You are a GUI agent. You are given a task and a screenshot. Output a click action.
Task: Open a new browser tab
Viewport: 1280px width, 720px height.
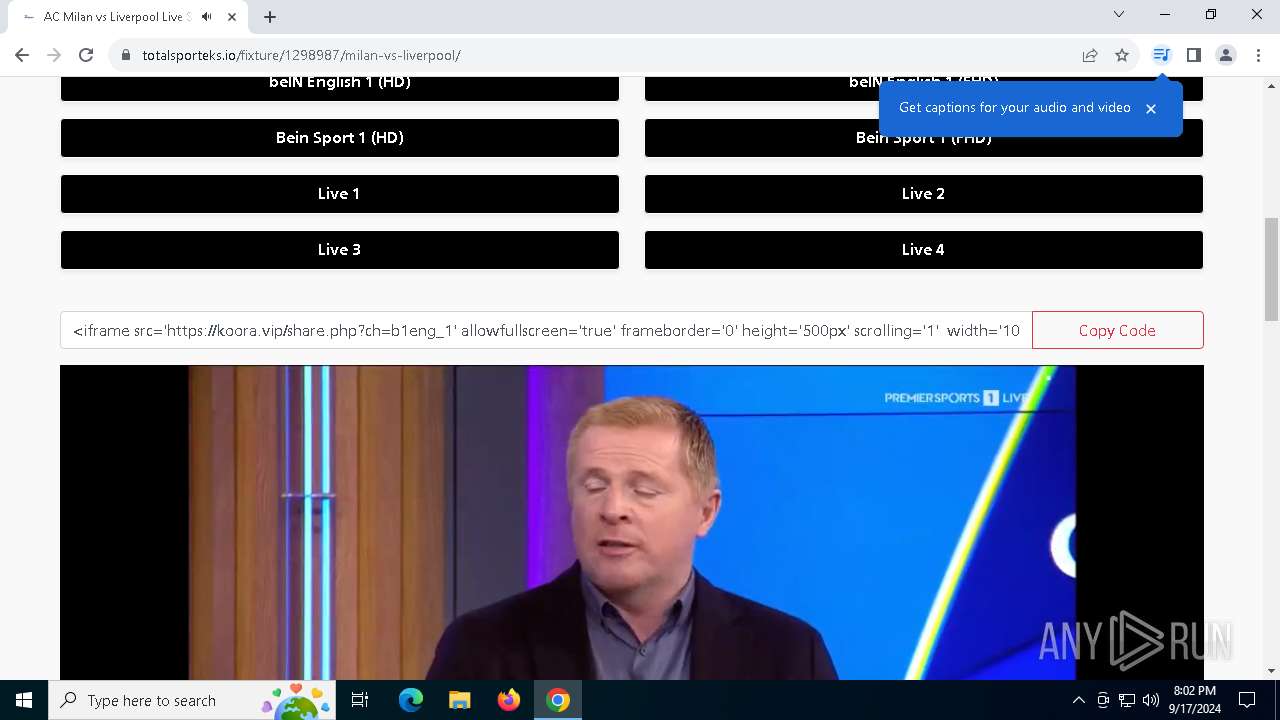tap(270, 17)
